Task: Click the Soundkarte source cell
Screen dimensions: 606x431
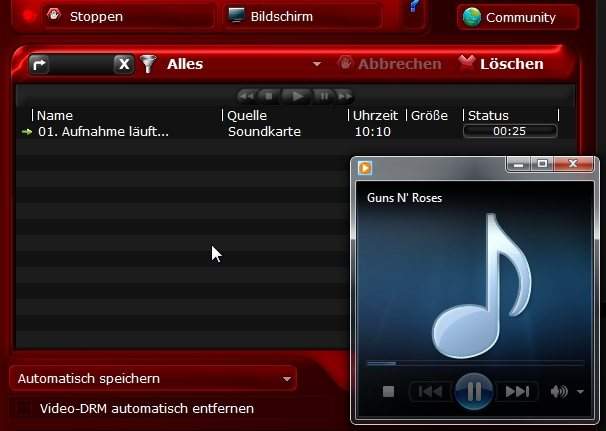Action: click(264, 131)
